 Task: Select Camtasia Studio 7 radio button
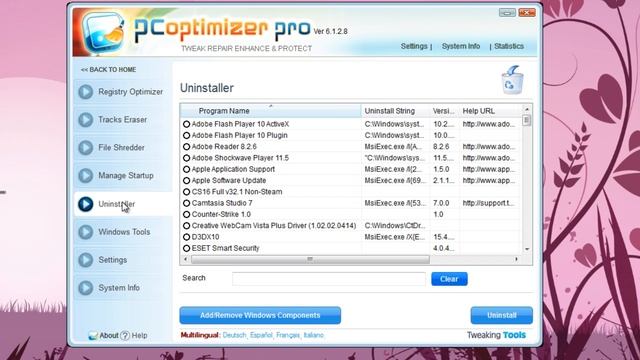pyautogui.click(x=187, y=203)
